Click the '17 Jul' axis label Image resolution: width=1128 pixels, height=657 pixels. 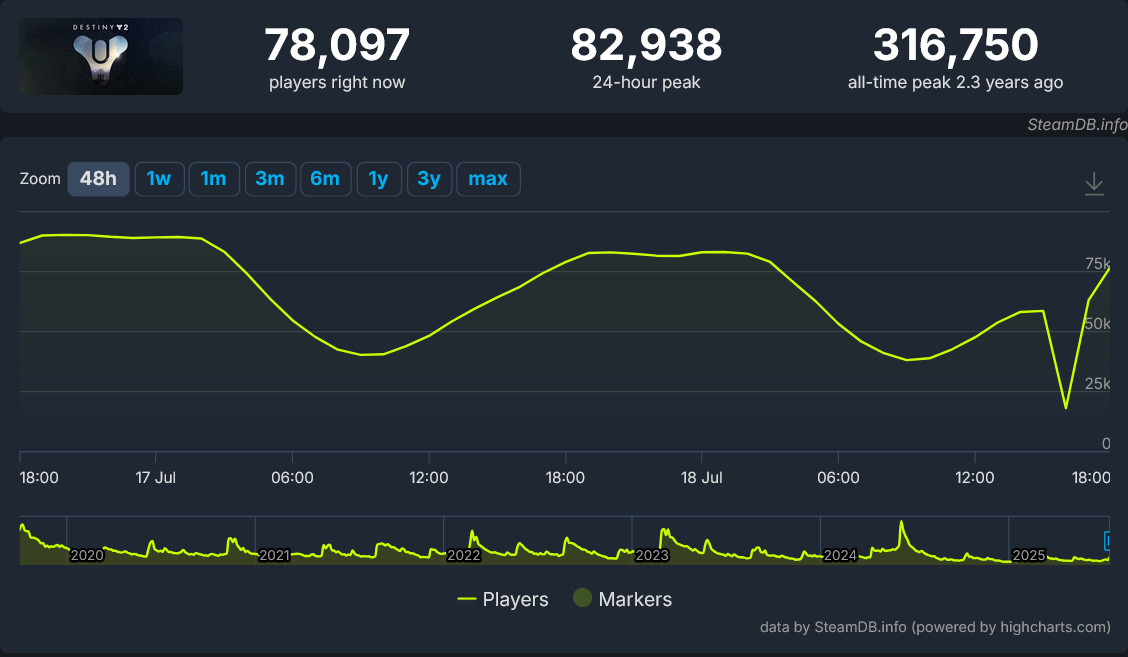click(155, 477)
